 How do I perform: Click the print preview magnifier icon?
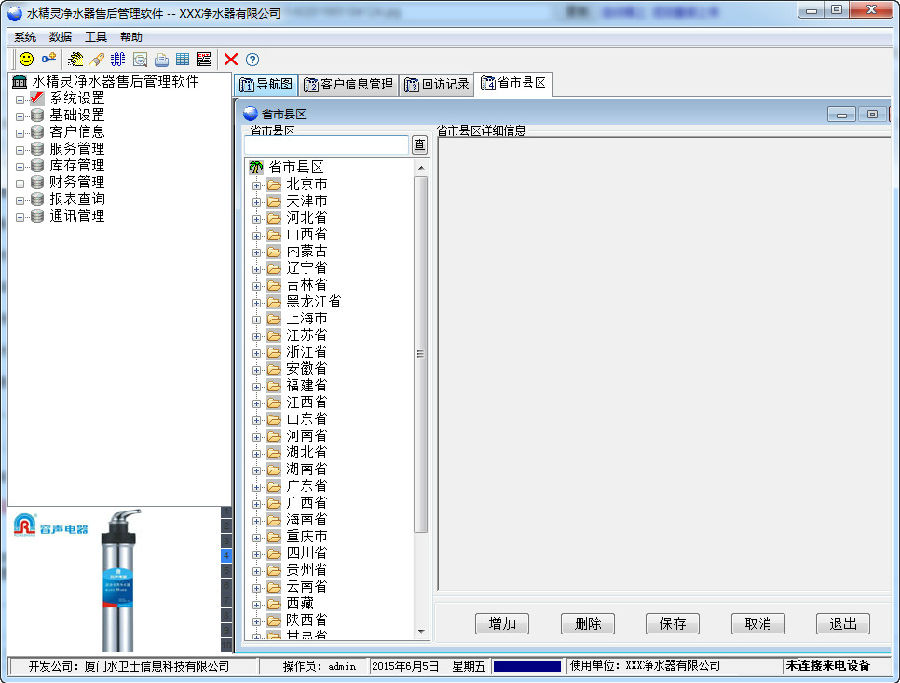[x=139, y=59]
